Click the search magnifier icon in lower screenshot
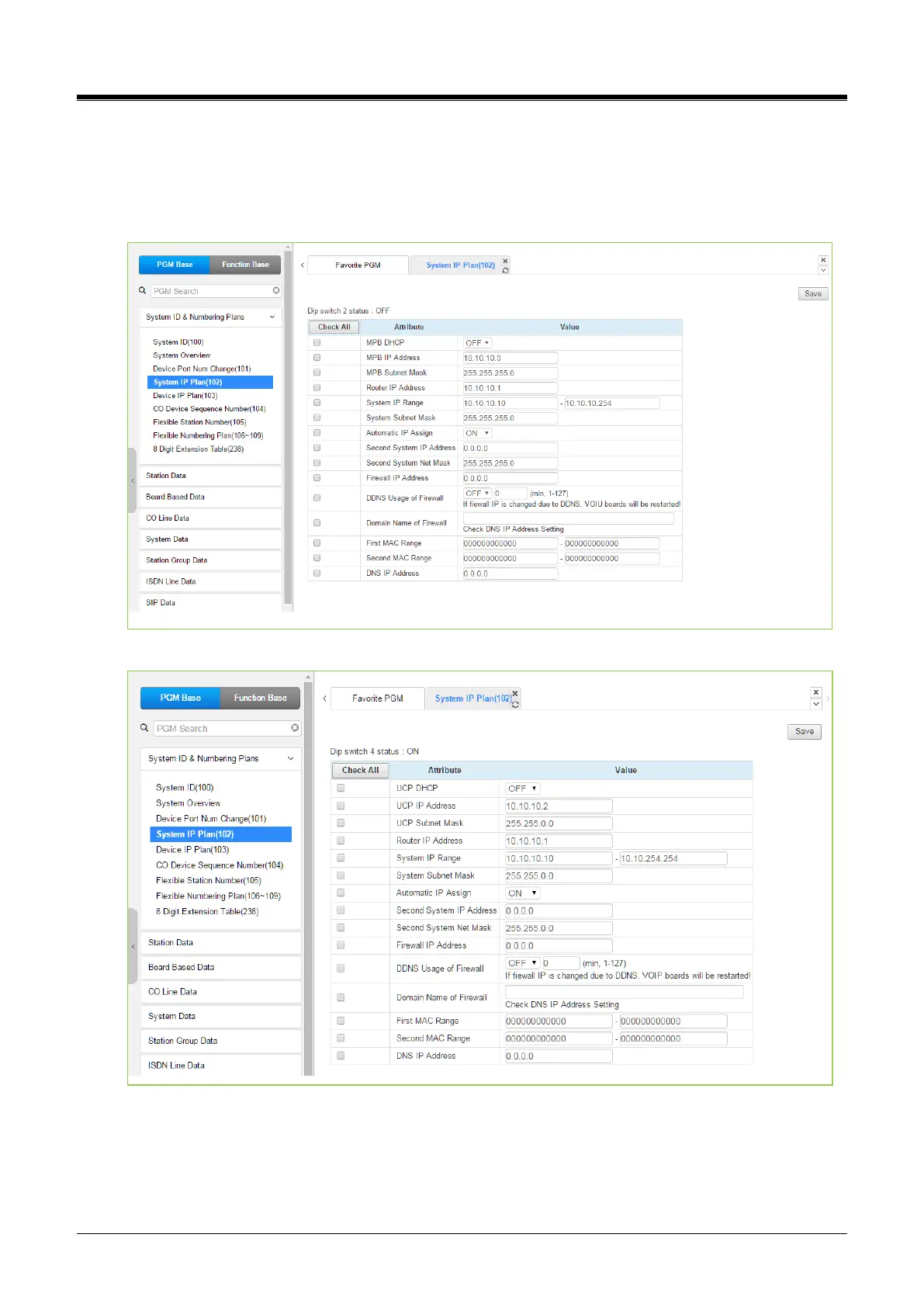Image resolution: width=924 pixels, height=1307 pixels. click(144, 728)
